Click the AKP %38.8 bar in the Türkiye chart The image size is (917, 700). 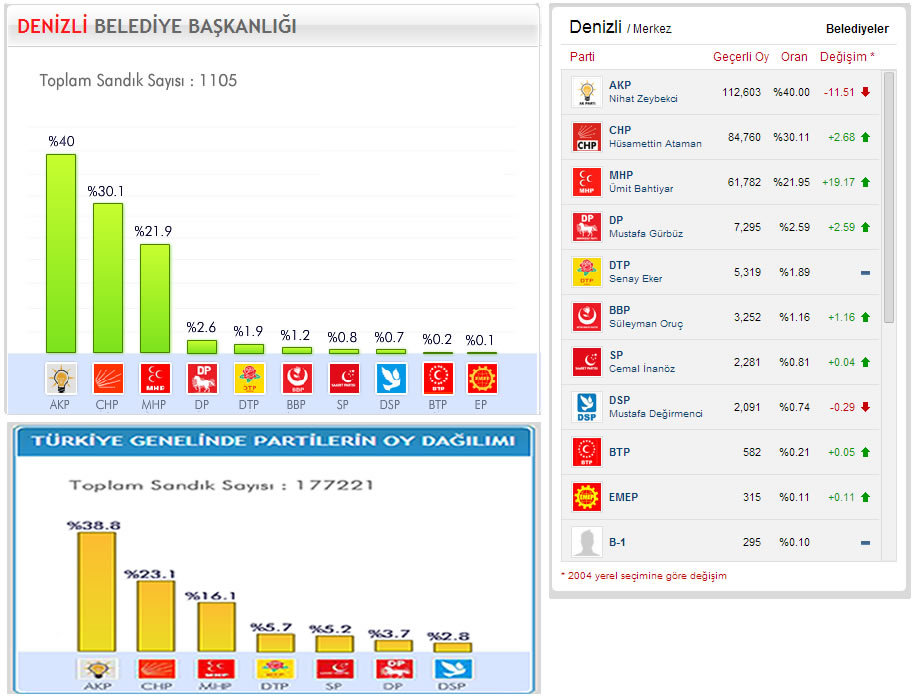[97, 591]
